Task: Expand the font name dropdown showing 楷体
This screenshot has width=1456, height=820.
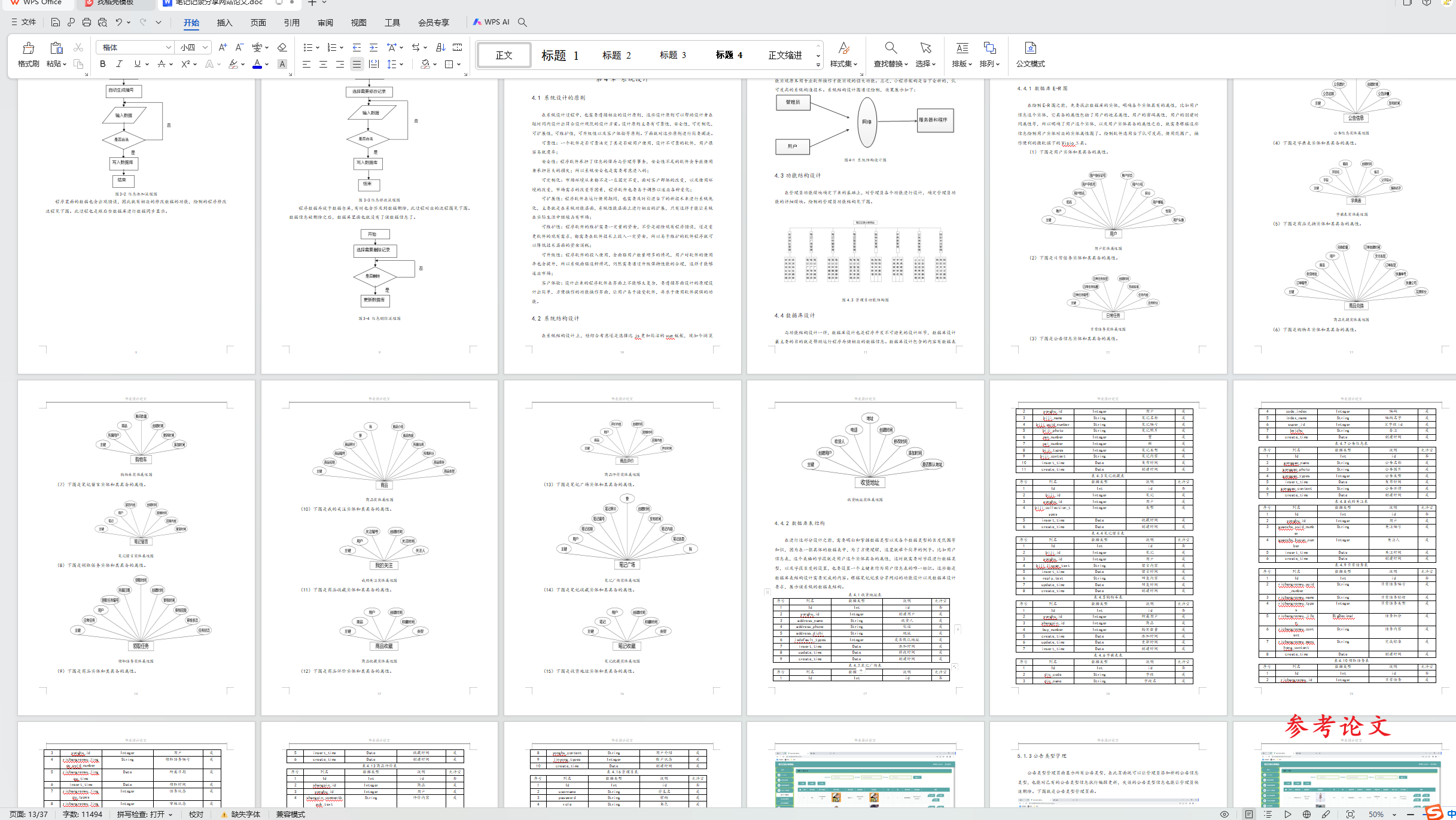Action: (168, 47)
